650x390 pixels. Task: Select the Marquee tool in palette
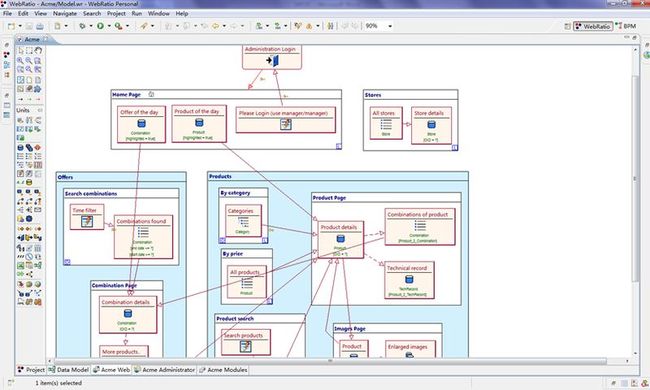(29, 51)
